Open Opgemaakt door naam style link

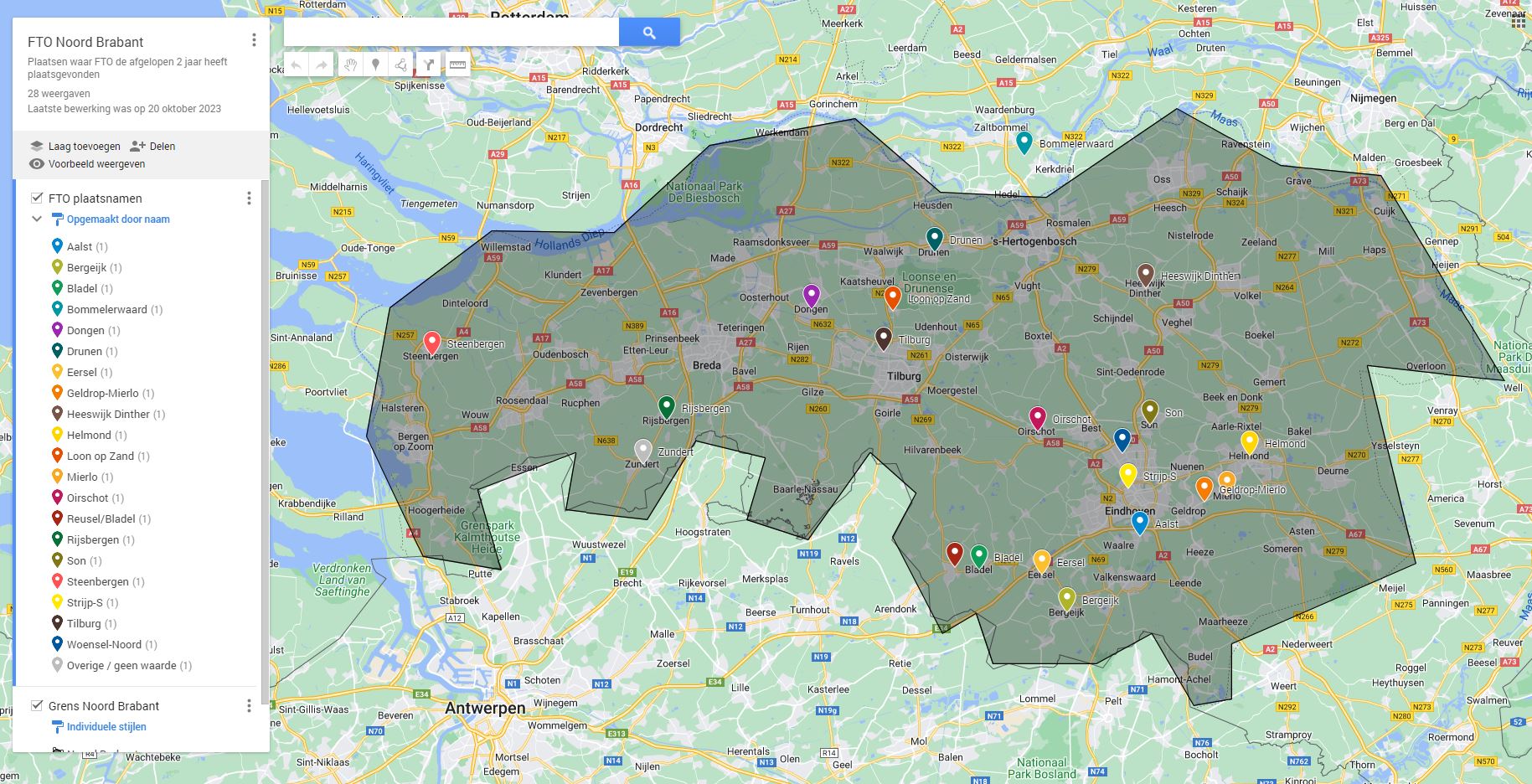click(118, 219)
